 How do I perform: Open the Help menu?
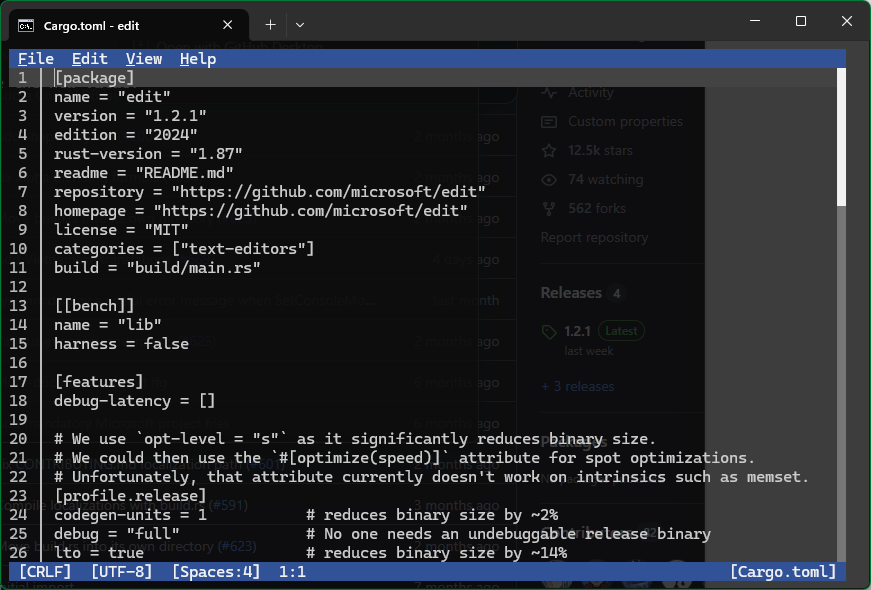(x=198, y=59)
